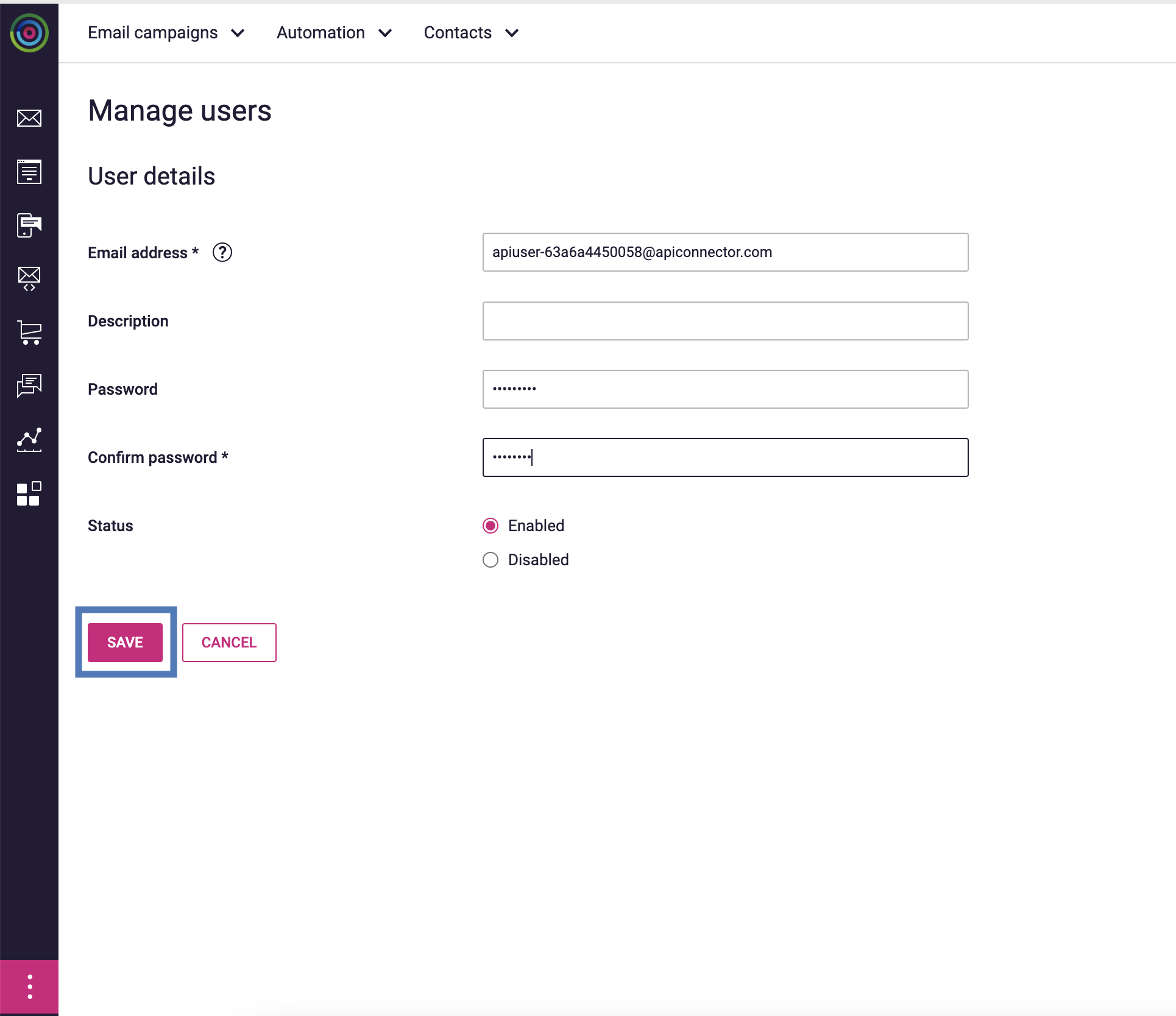Open the analytics graph sidebar icon
The height and width of the screenshot is (1016, 1176).
pos(29,439)
